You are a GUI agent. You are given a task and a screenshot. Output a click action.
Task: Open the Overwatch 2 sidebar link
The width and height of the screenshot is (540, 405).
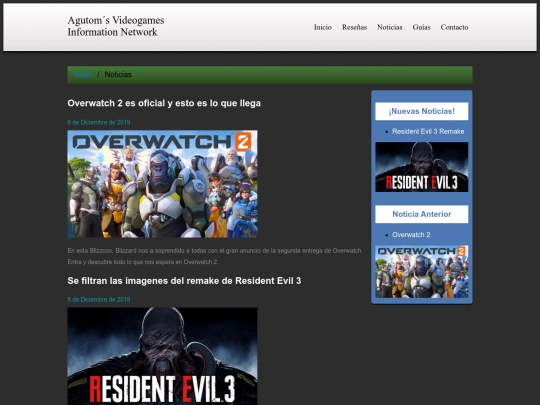click(x=411, y=235)
